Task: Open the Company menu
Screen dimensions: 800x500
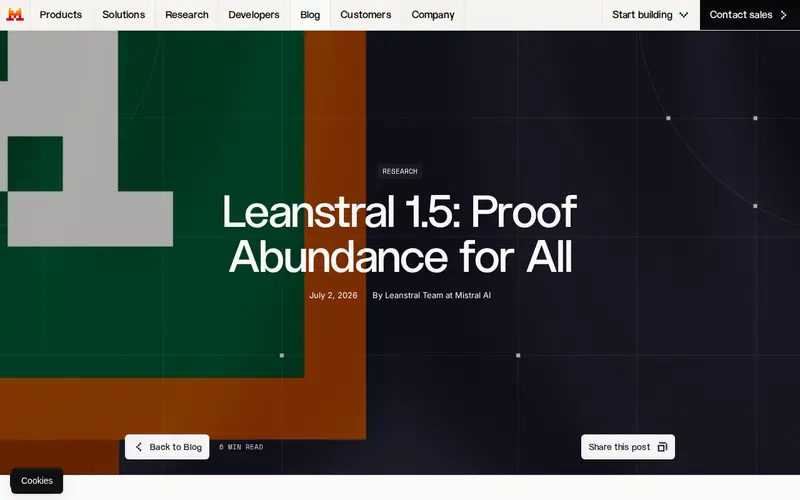Action: (x=433, y=15)
